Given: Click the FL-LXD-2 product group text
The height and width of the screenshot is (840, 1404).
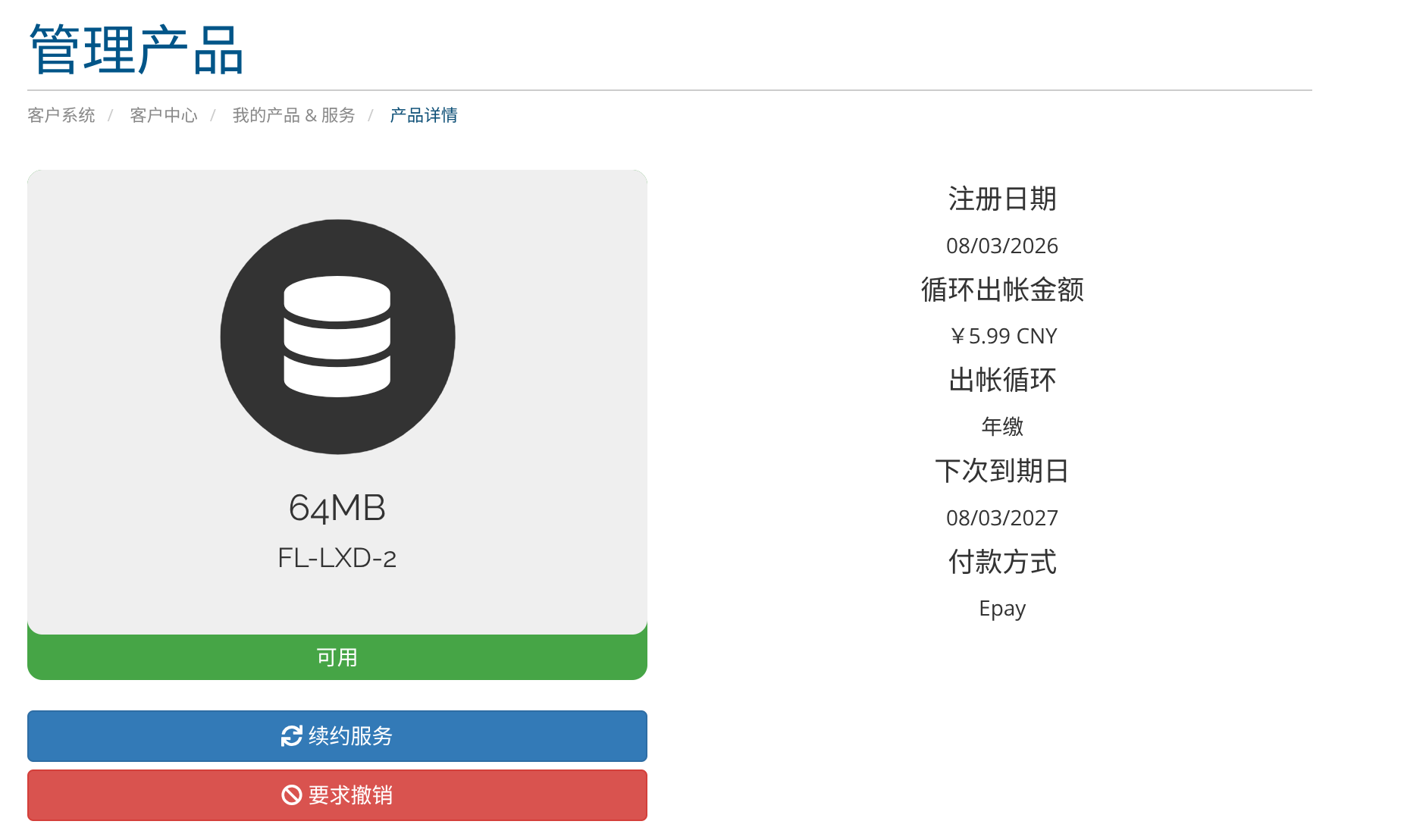Looking at the screenshot, I should coord(337,558).
